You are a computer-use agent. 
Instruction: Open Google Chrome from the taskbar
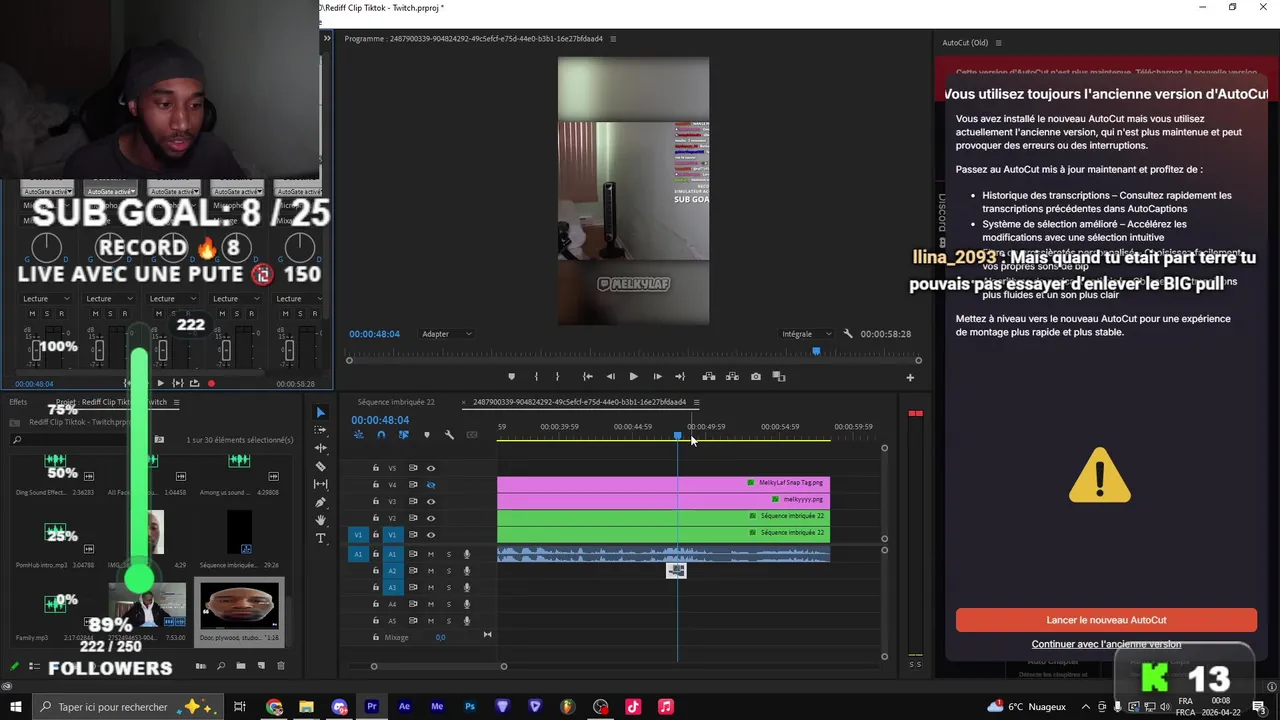pyautogui.click(x=274, y=707)
